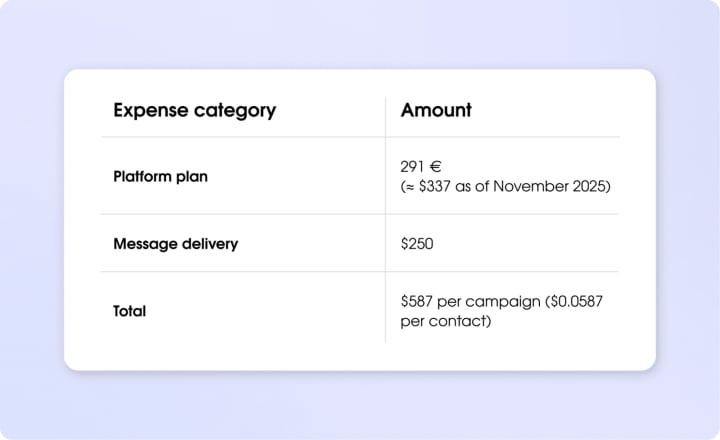The image size is (720, 440).
Task: Click the "$587 per campaign" total text
Action: [461, 301]
